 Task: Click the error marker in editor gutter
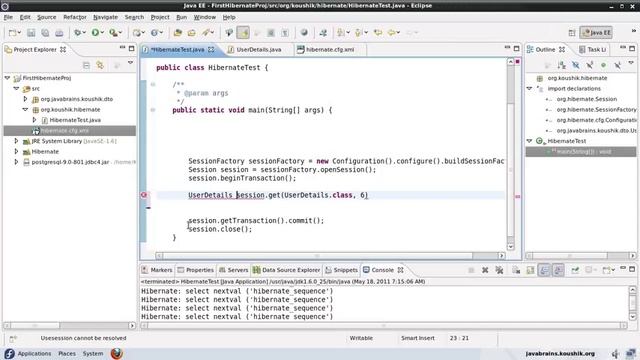coord(144,195)
